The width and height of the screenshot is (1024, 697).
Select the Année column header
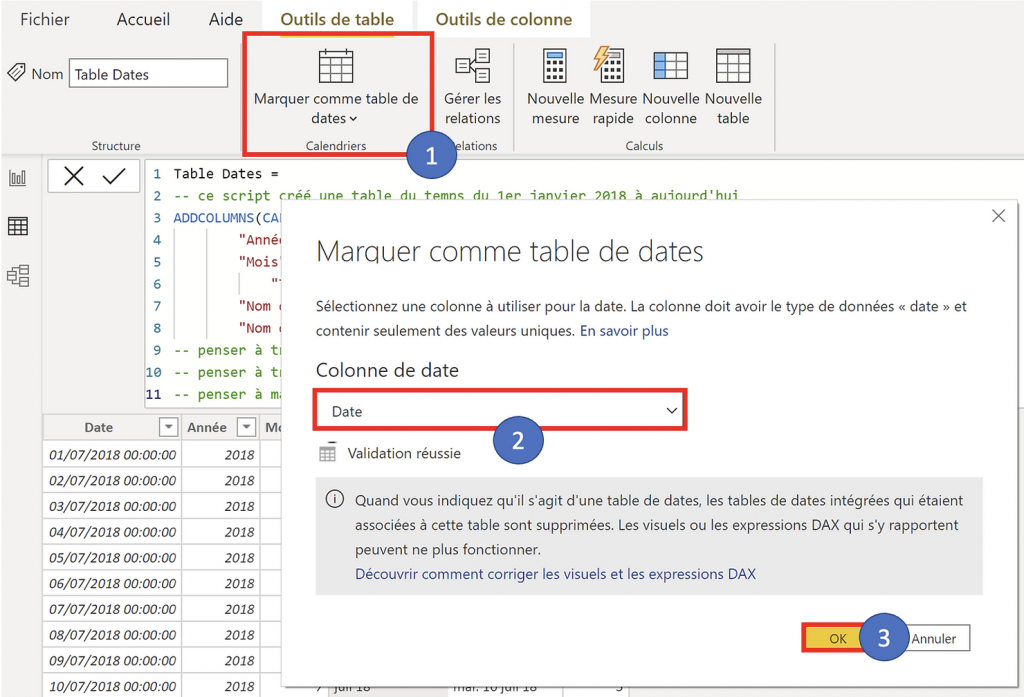[x=207, y=427]
